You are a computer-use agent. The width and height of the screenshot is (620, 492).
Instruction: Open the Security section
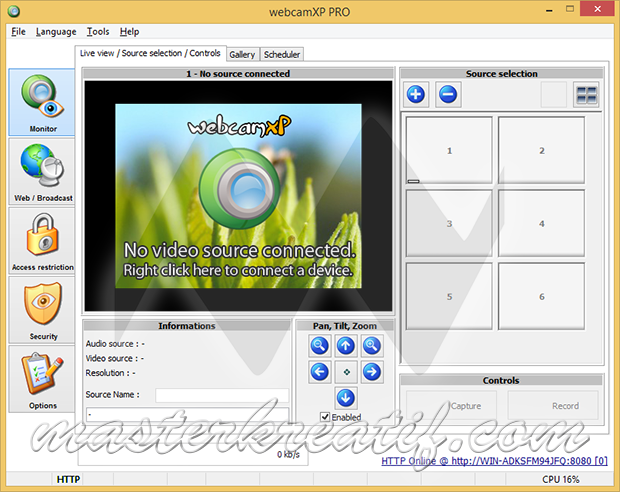(x=42, y=310)
